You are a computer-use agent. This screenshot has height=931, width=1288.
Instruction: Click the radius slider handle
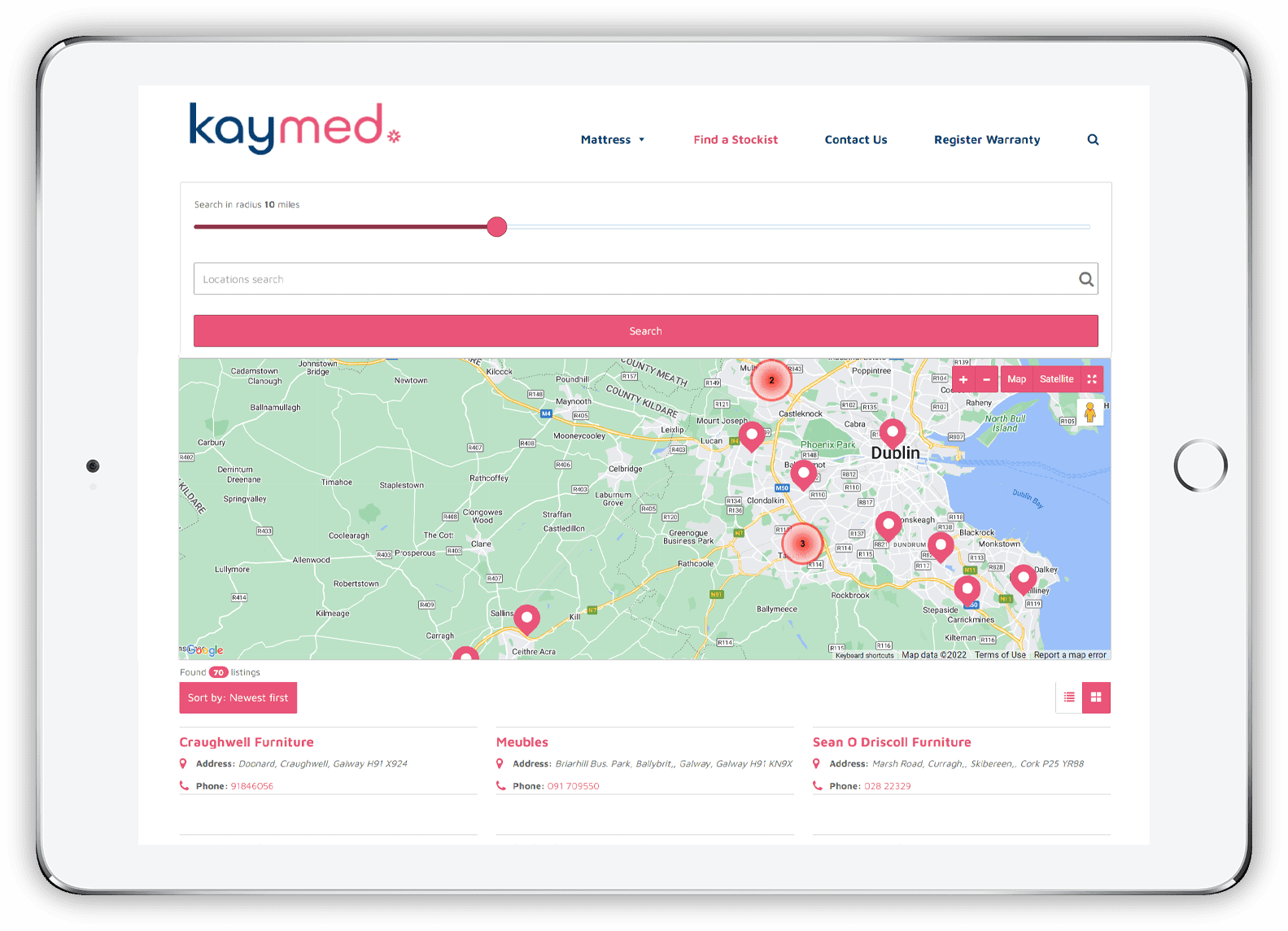point(497,227)
